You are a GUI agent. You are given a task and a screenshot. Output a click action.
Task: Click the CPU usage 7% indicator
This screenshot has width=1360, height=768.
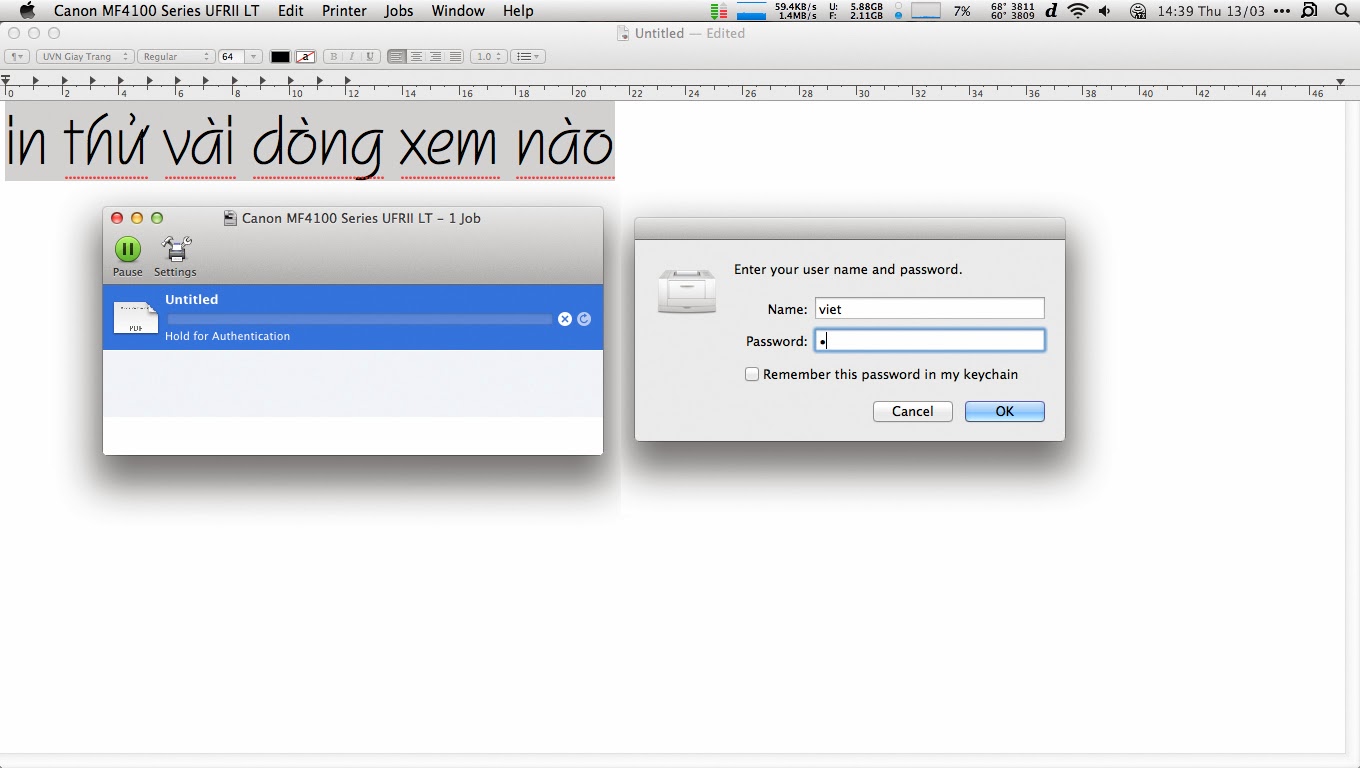962,11
